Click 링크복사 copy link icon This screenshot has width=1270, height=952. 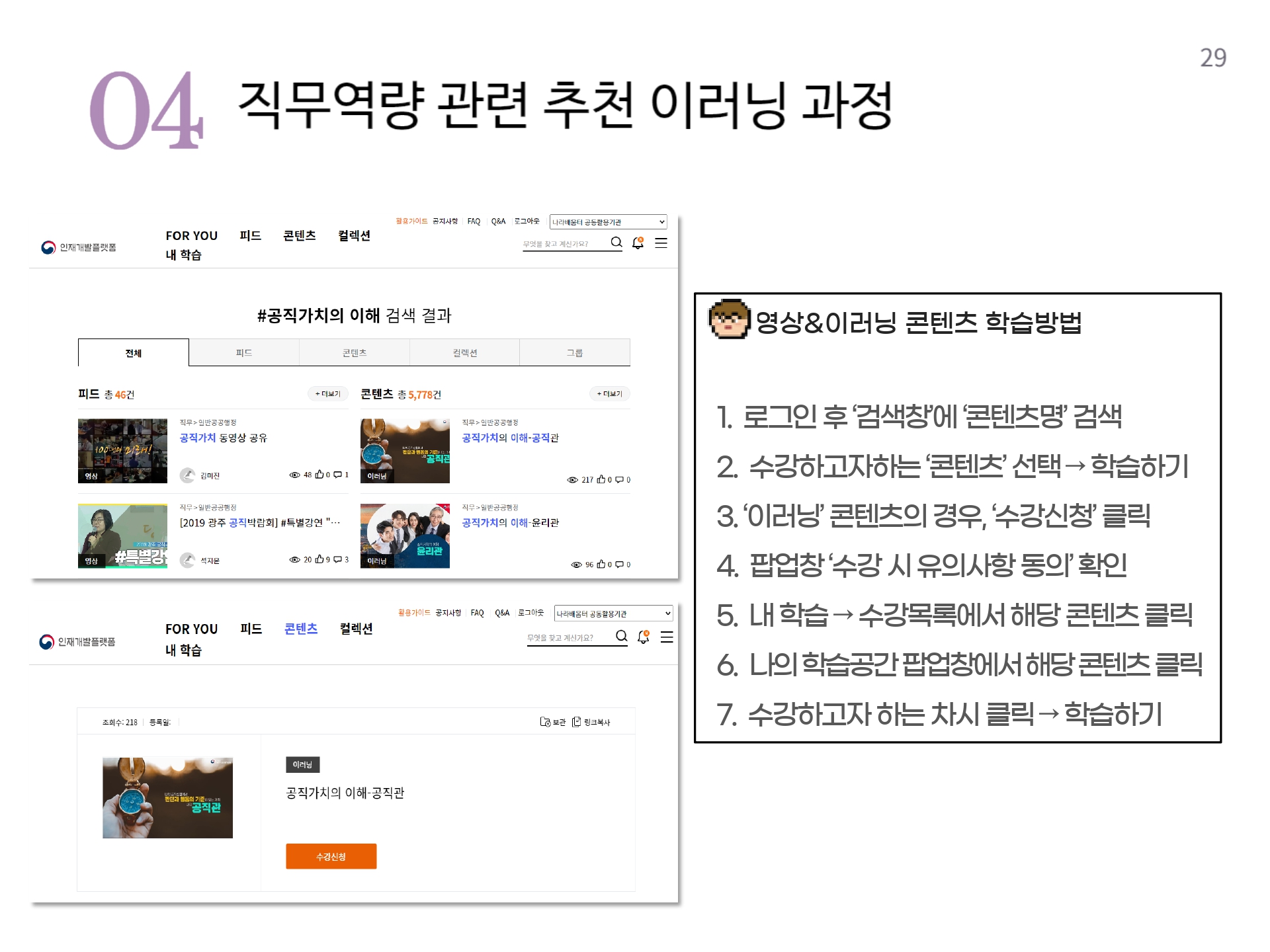pos(576,721)
